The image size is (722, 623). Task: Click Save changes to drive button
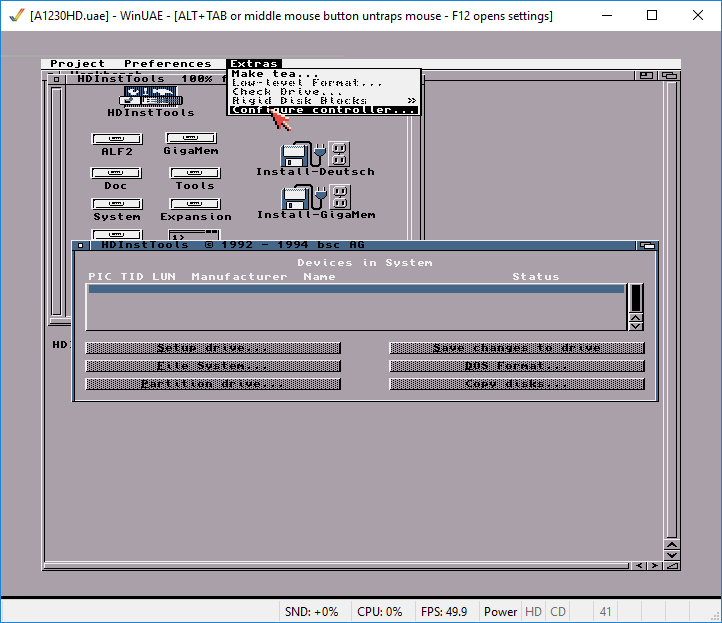517,348
